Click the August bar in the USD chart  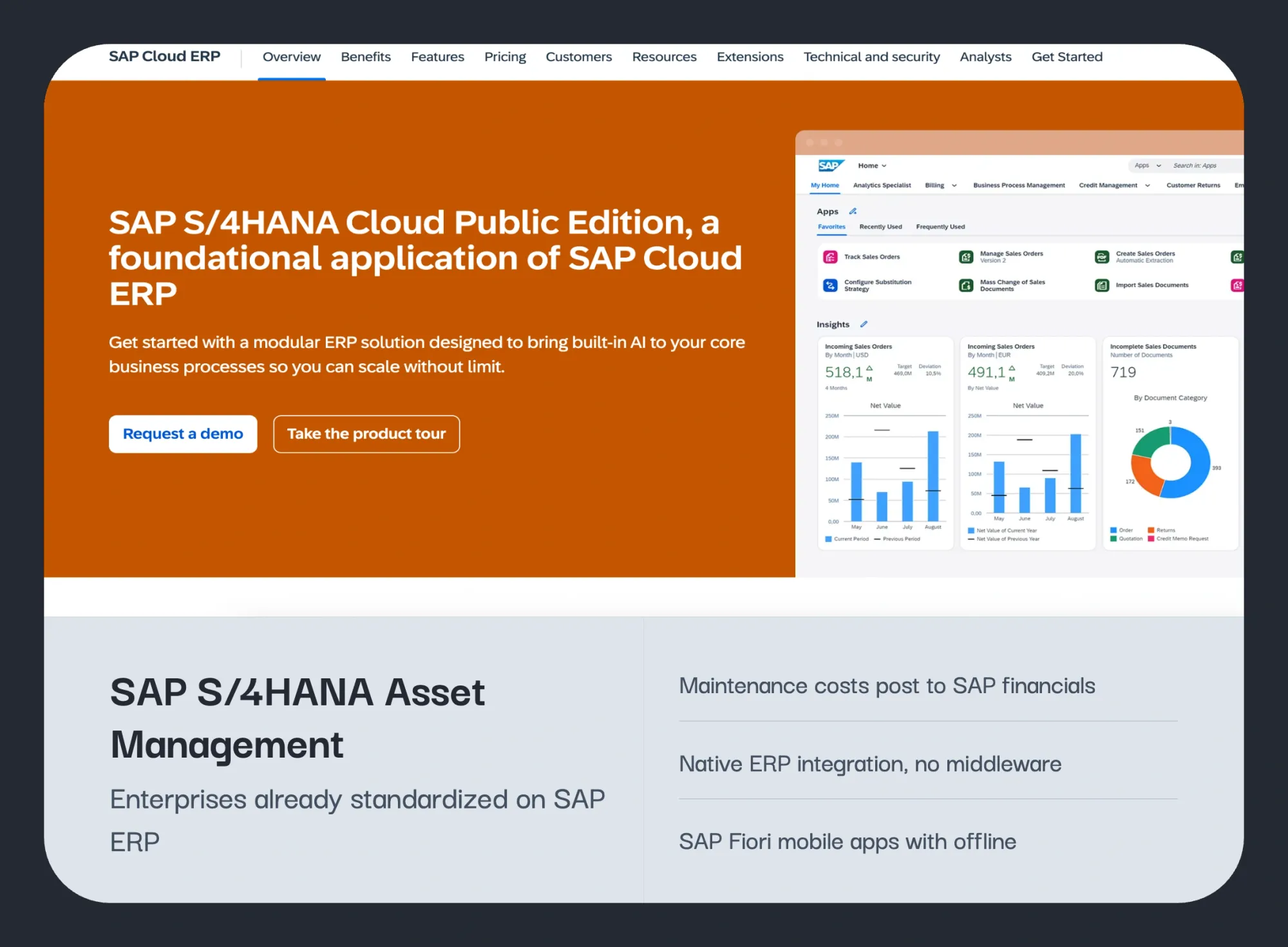click(x=933, y=476)
